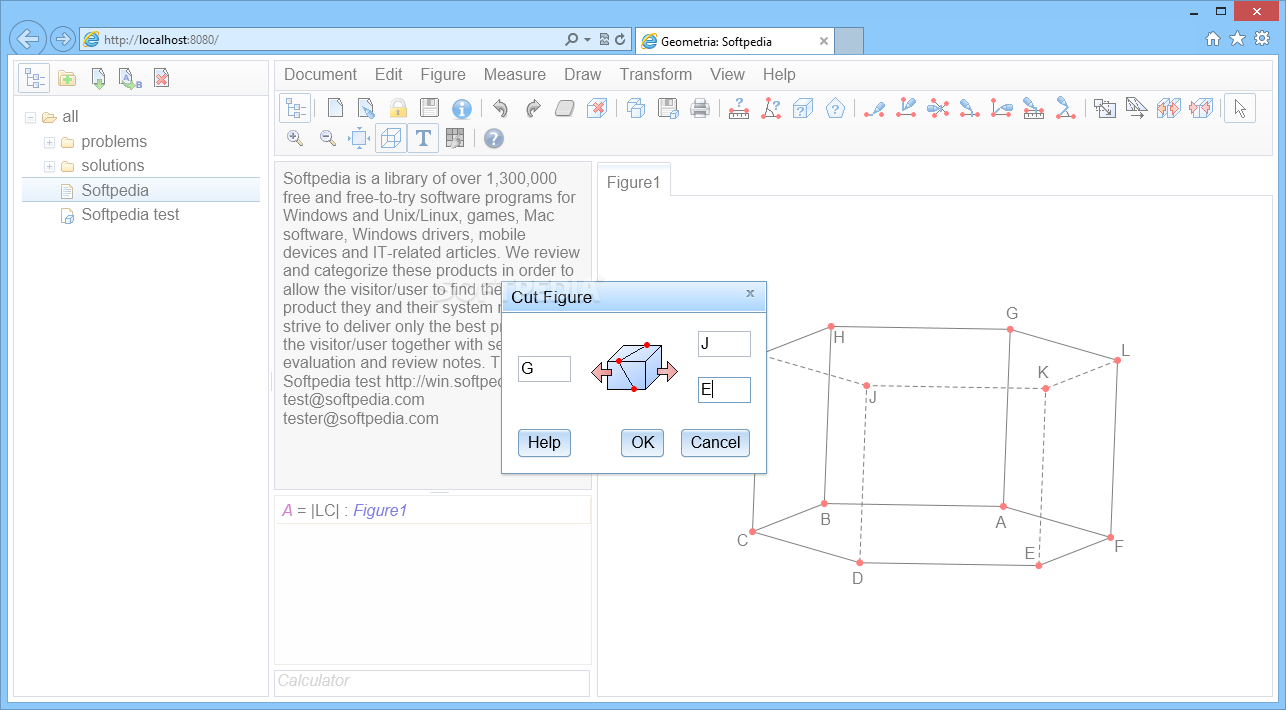Image resolution: width=1286 pixels, height=710 pixels.
Task: Select 'Softpedia test' in tree
Action: pyautogui.click(x=131, y=214)
